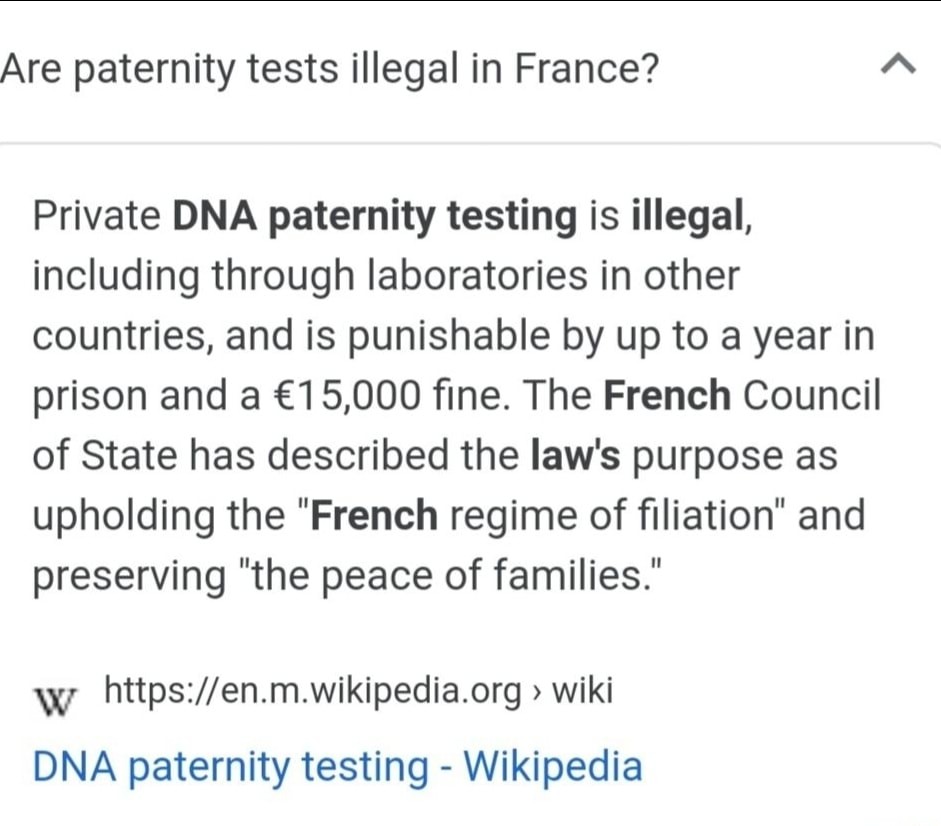Viewport: 941px width, 826px height.
Task: Click the word "Private" starting the snippet
Action: coord(96,216)
